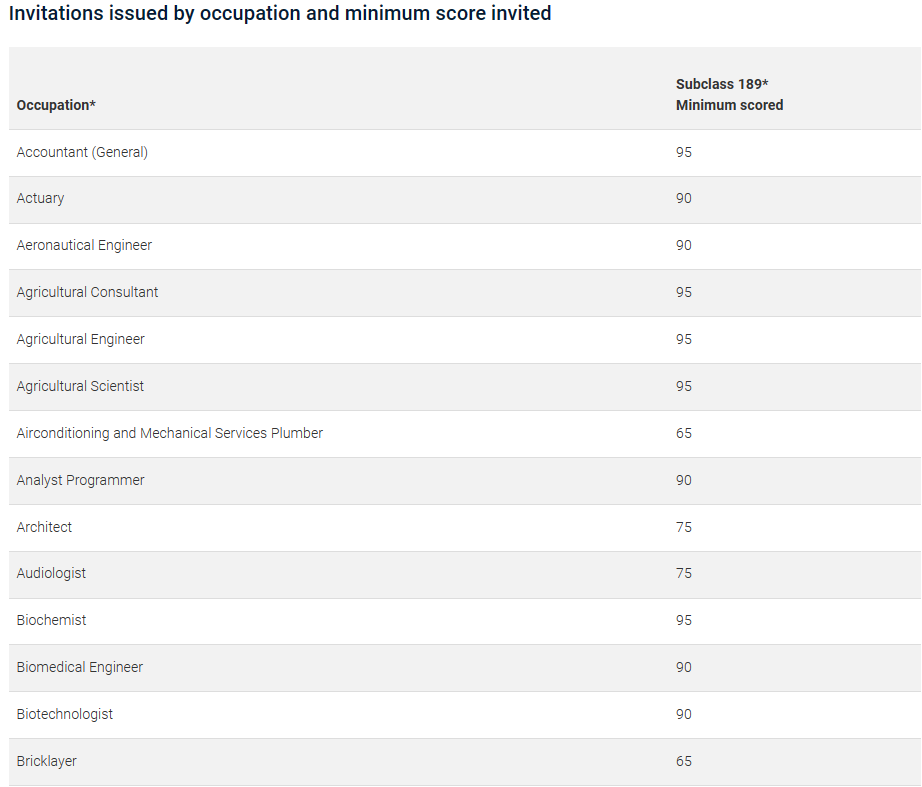Click the Agricultural Consultant occupation cell
This screenshot has width=922, height=787.
[87, 292]
